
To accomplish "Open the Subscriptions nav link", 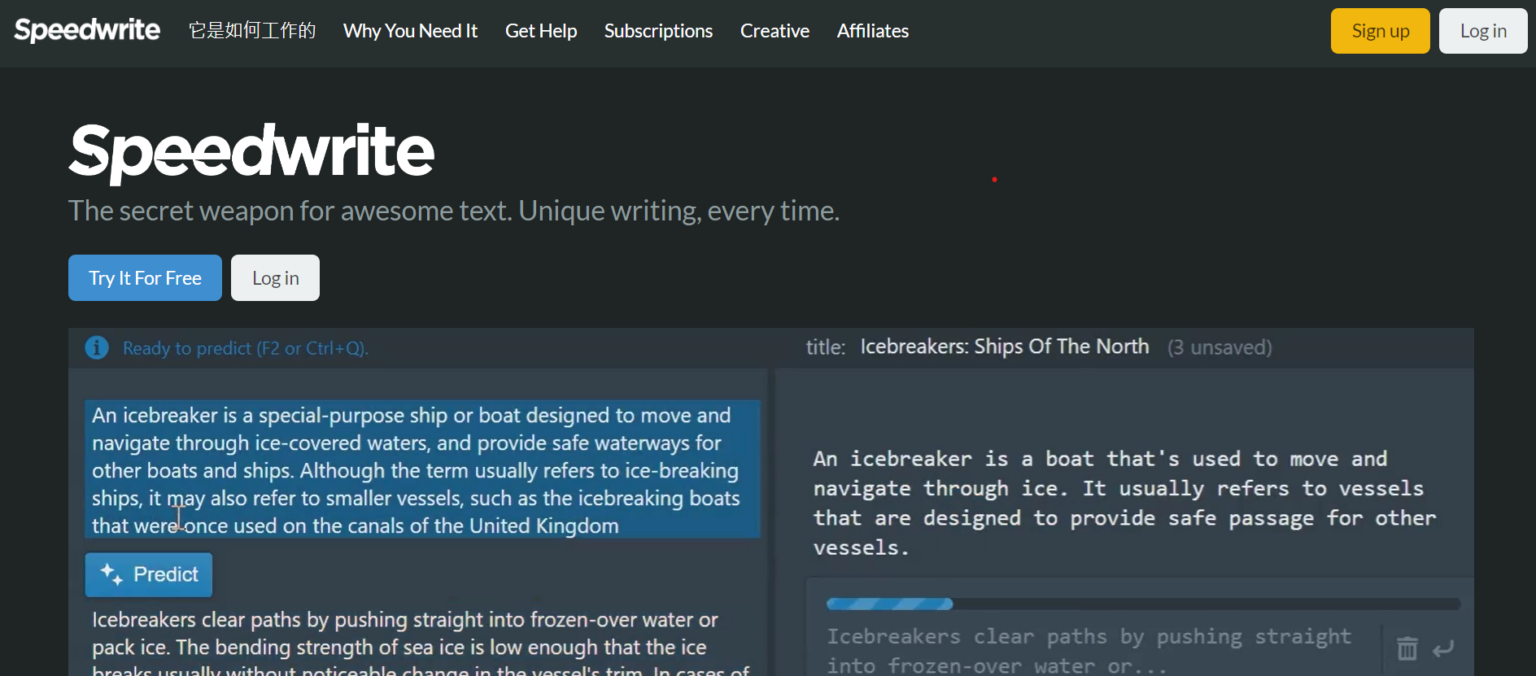I will (x=658, y=31).
